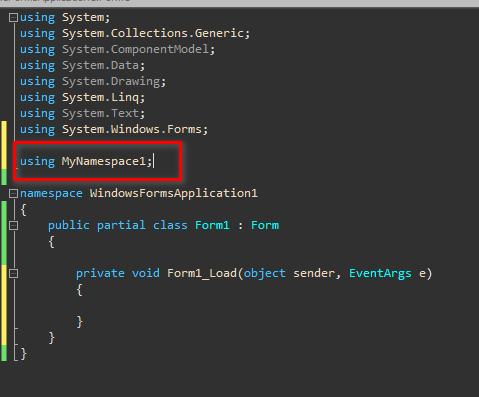Place cursor on MyNamespace1 in using line
The width and height of the screenshot is (479, 397).
click(x=104, y=161)
